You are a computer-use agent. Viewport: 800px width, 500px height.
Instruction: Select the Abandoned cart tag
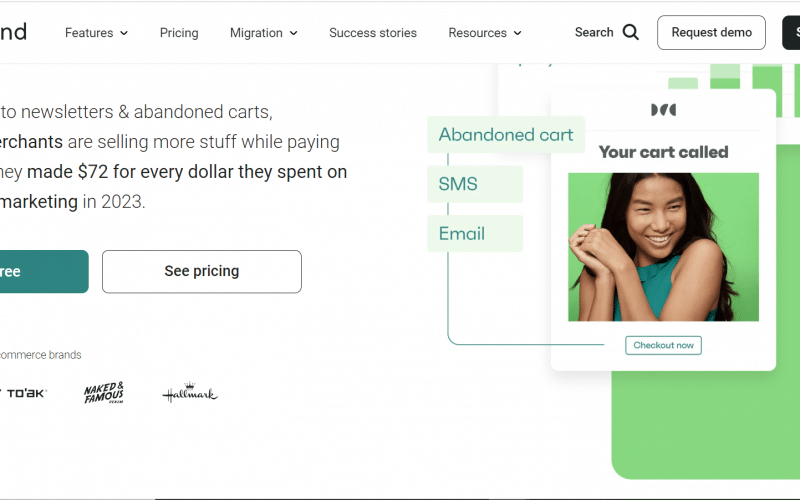click(x=506, y=135)
